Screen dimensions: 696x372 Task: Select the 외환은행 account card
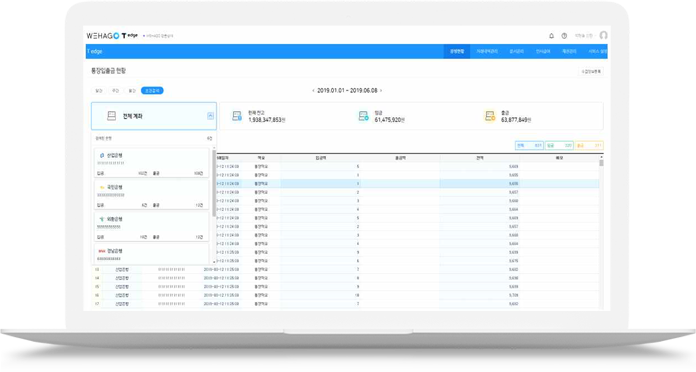(x=152, y=226)
